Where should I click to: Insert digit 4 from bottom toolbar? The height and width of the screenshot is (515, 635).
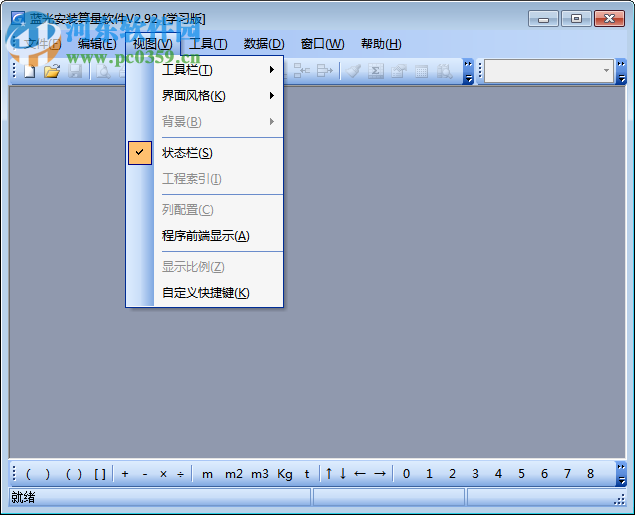498,474
